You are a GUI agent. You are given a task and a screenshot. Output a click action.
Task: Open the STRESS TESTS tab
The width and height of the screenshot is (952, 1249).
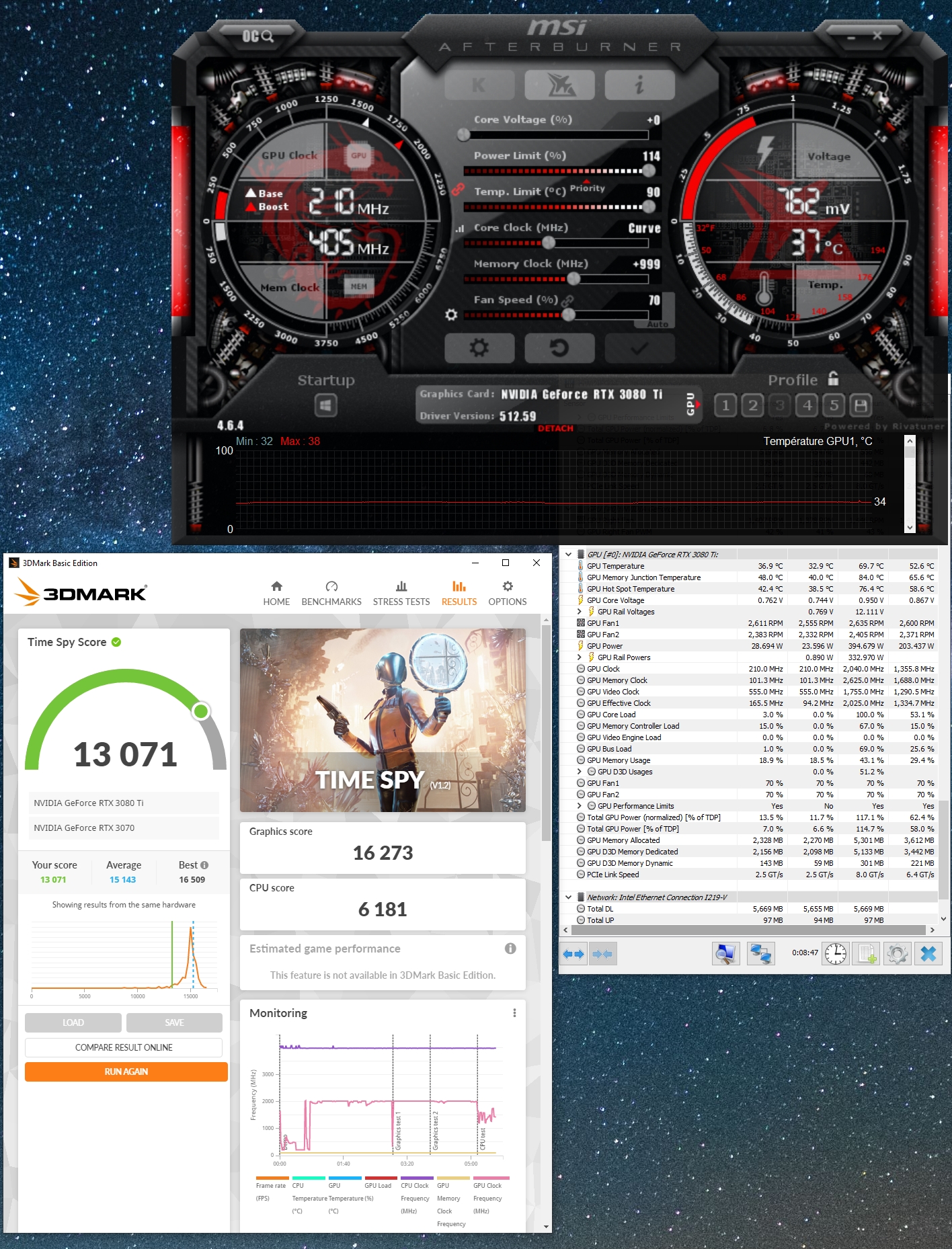401,594
